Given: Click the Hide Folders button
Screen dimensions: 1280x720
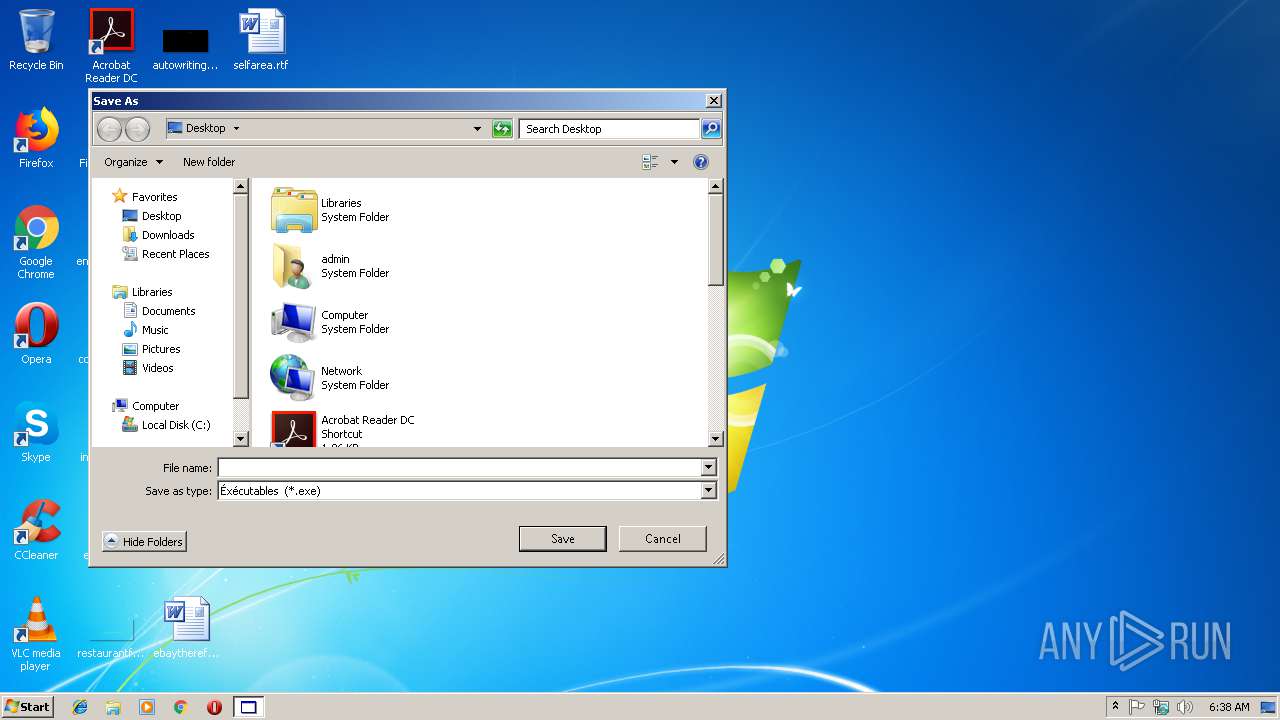Looking at the screenshot, I should coord(144,541).
